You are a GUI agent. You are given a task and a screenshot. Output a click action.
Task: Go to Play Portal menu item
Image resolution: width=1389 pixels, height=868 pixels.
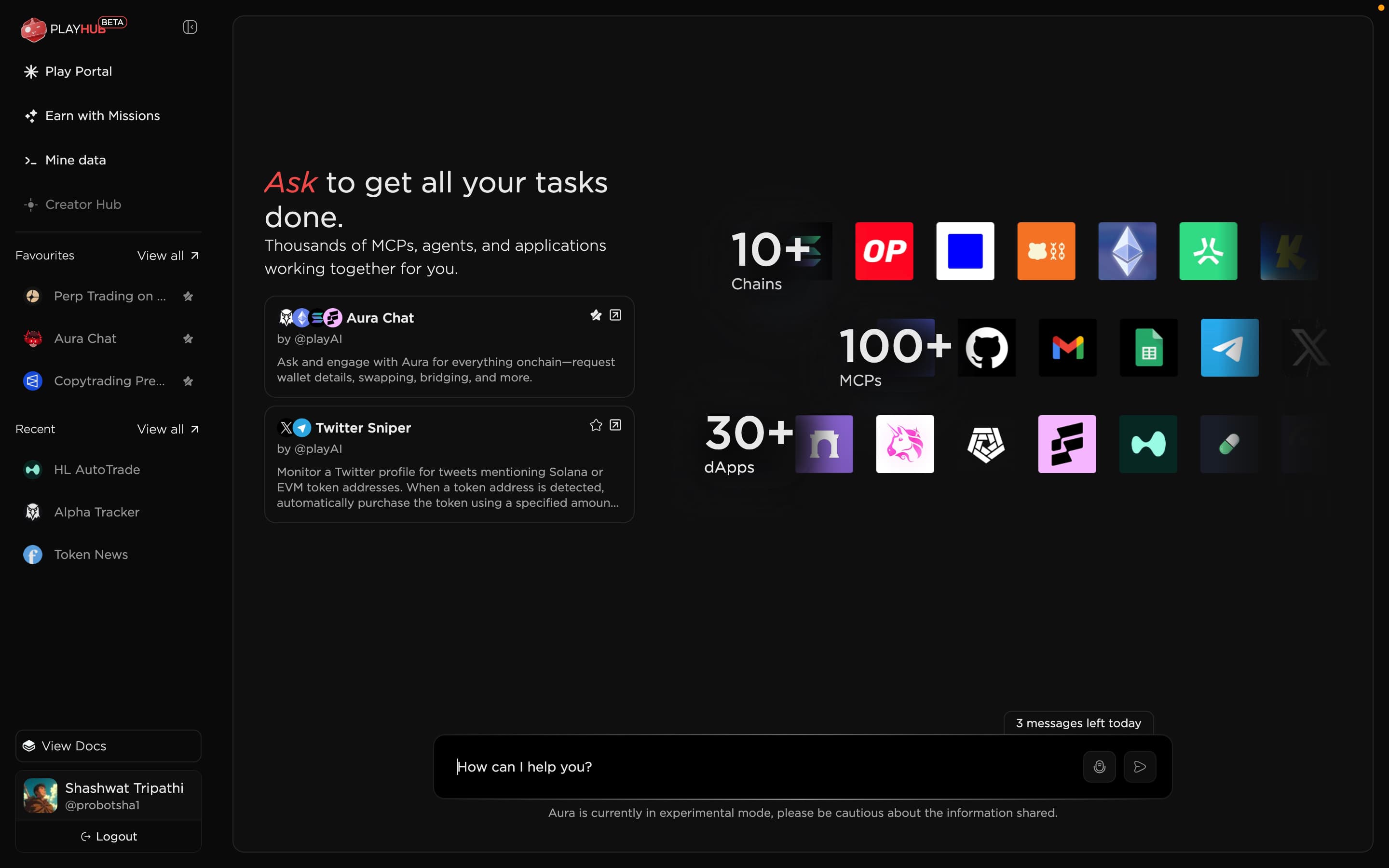[78, 72]
